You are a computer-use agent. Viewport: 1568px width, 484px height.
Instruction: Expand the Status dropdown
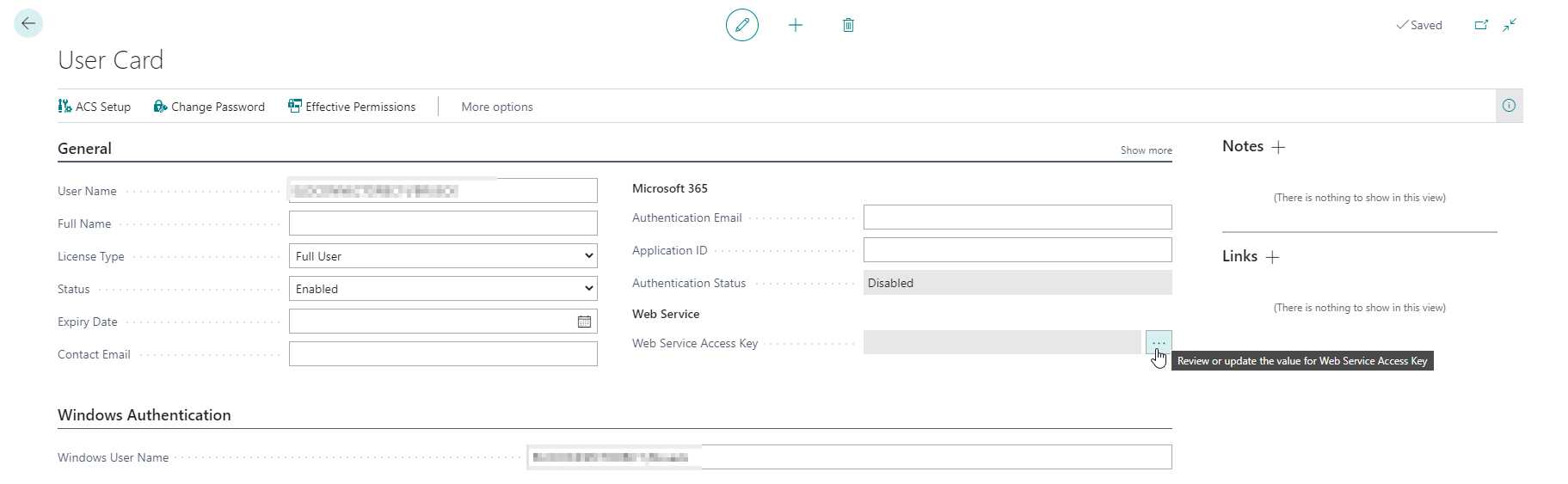click(443, 289)
